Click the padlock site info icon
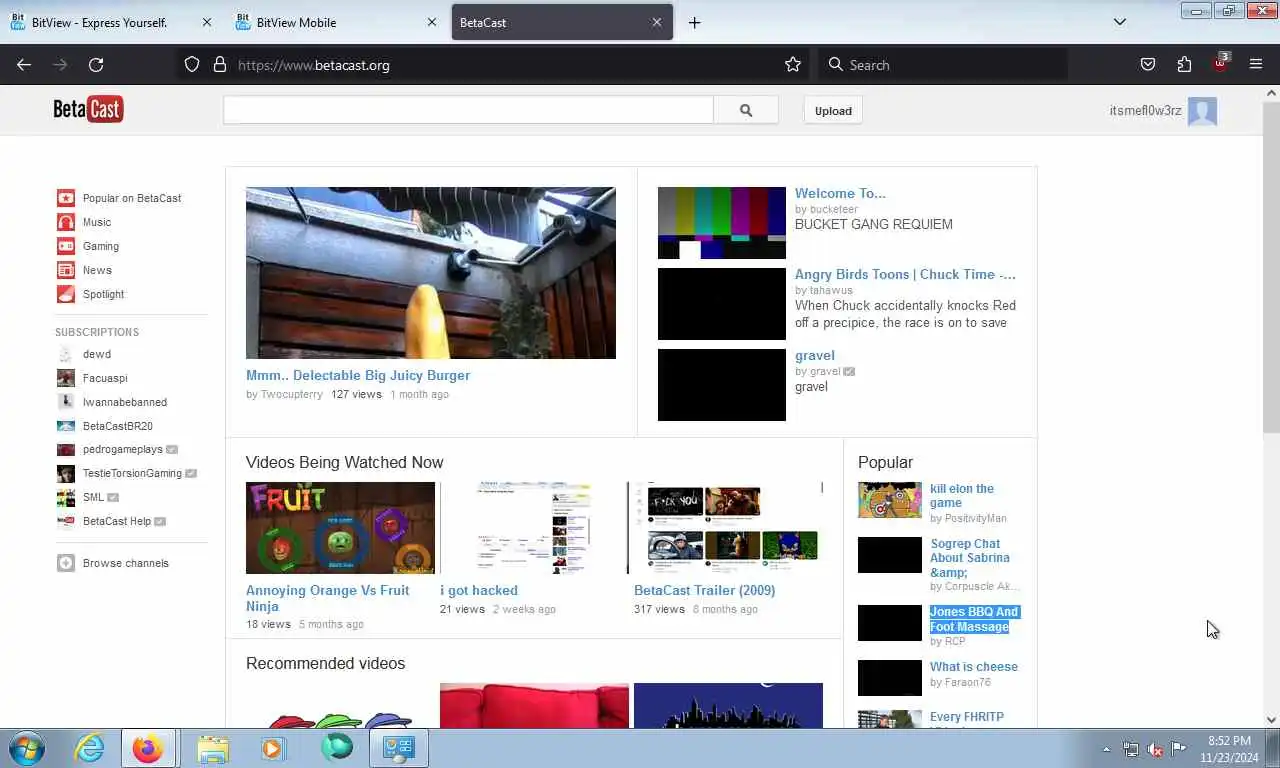The height and width of the screenshot is (768, 1280). click(220, 65)
